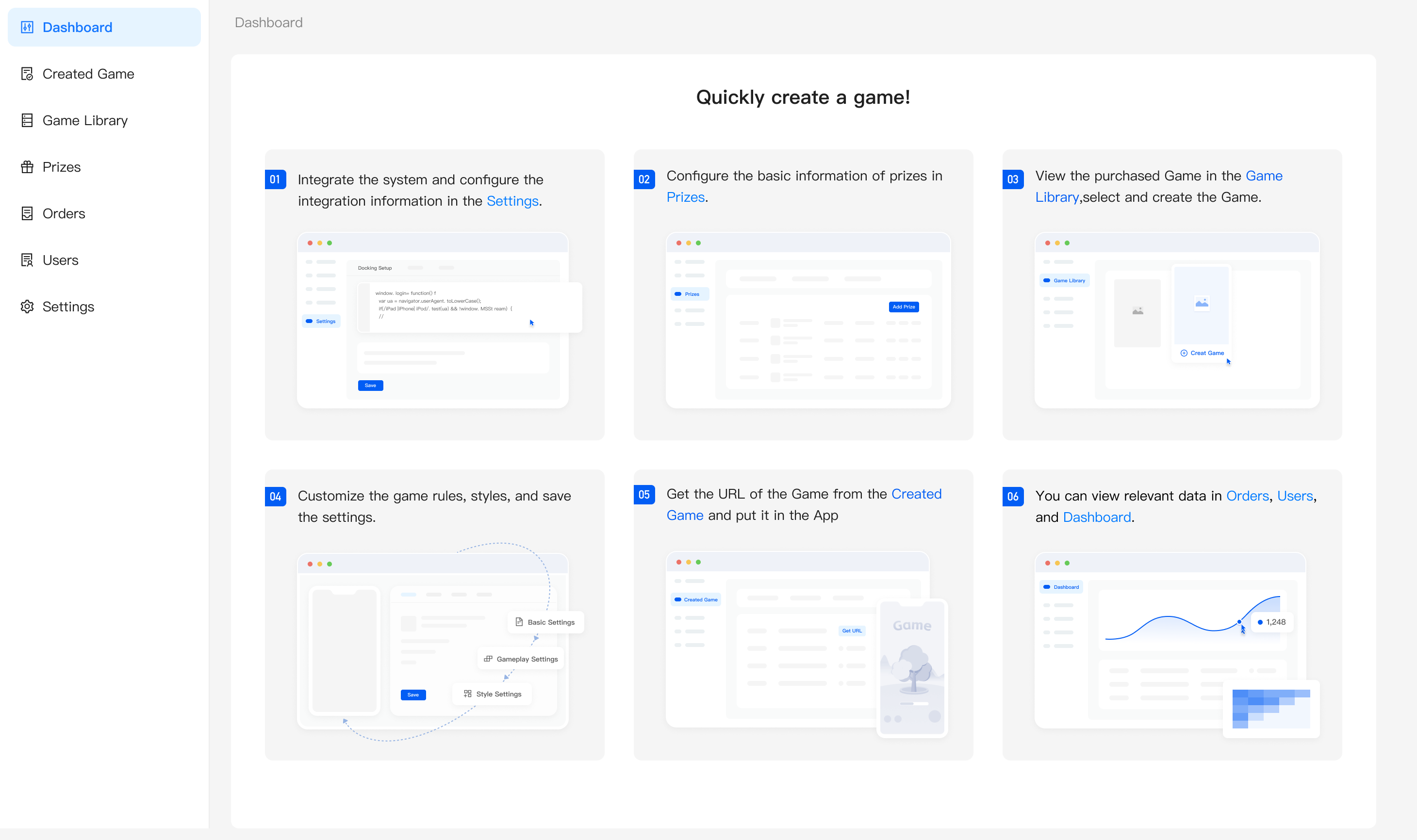Click the Settings gear icon
Screen dimensions: 1417x840
27,307
